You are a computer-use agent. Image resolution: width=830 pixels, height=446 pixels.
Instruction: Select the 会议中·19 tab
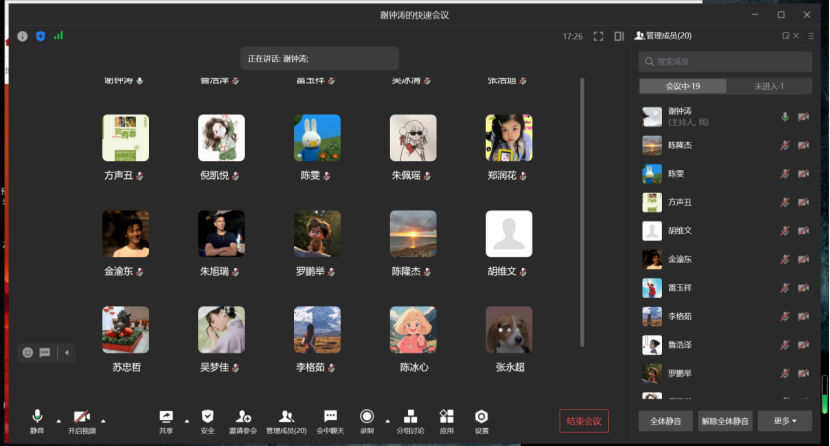(x=683, y=87)
